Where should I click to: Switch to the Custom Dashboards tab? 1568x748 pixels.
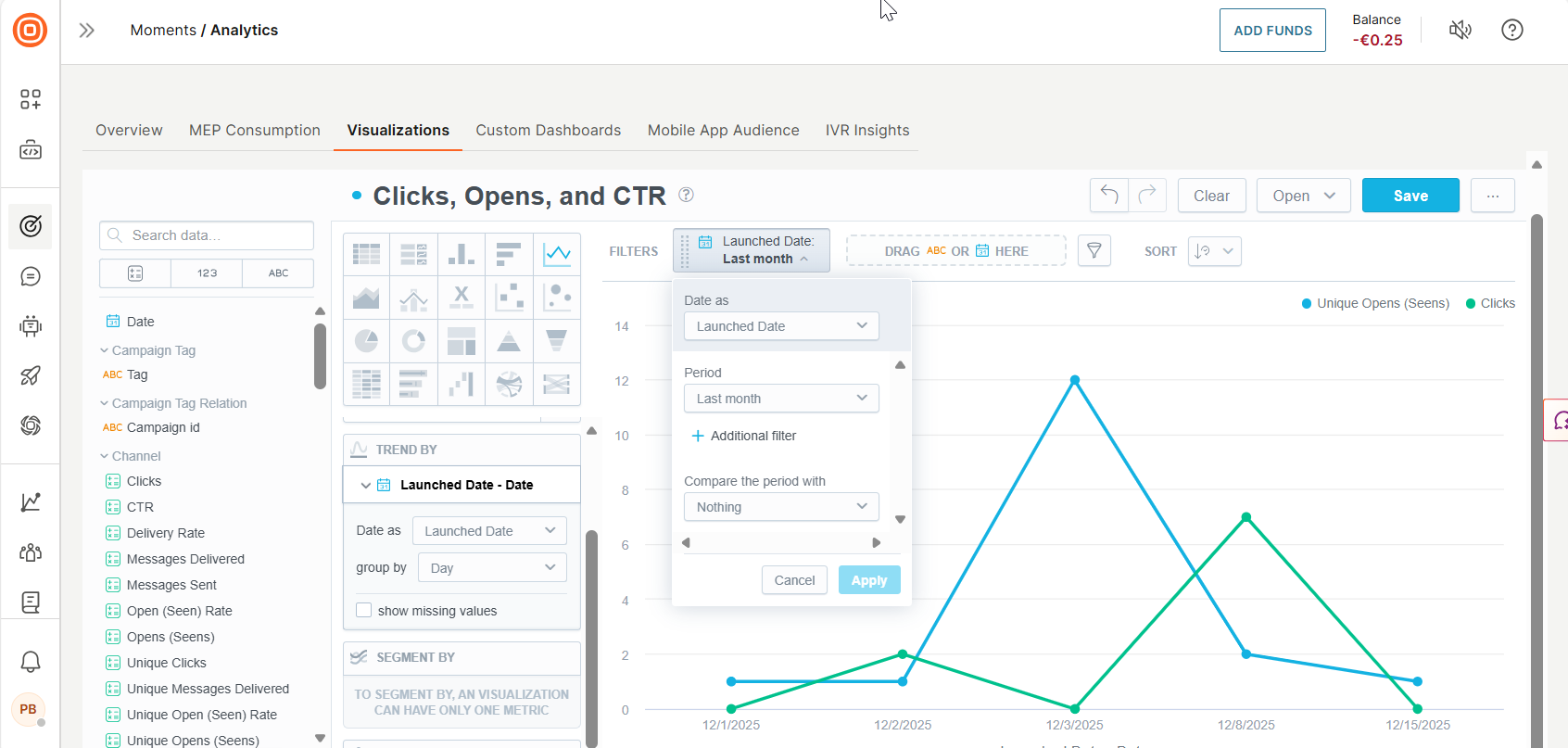[548, 131]
